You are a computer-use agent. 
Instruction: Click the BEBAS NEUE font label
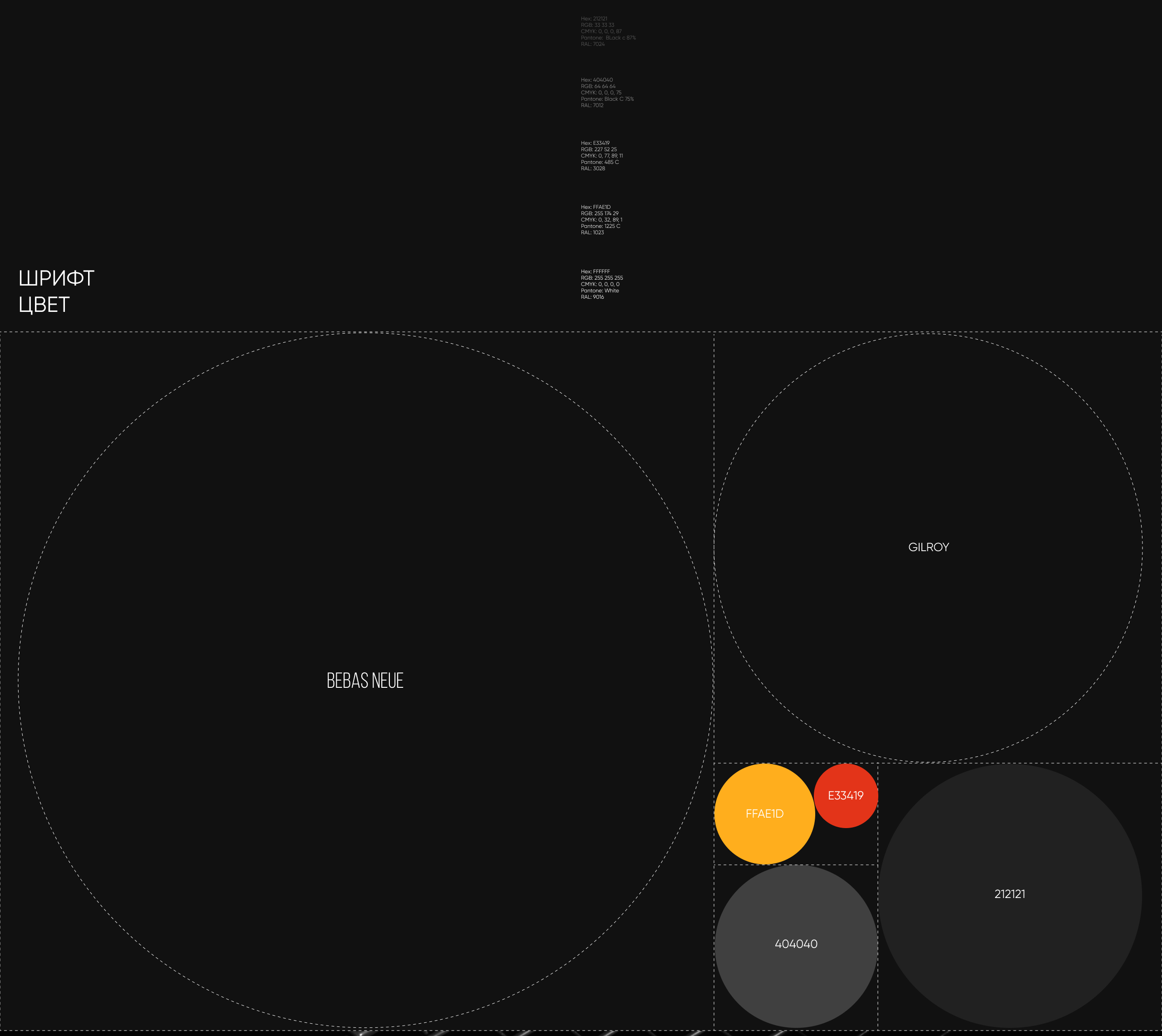point(365,681)
